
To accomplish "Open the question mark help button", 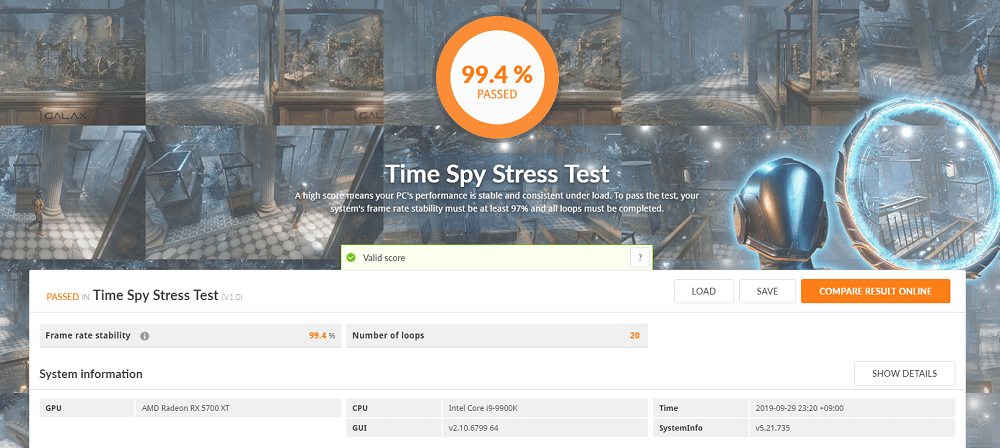I will [640, 258].
